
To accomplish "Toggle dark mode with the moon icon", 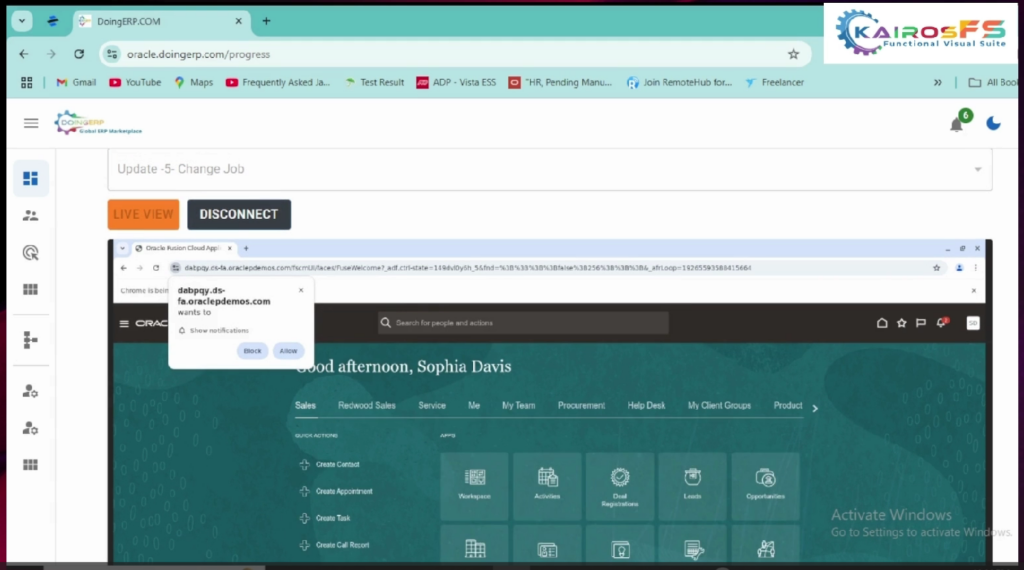I will pos(993,123).
